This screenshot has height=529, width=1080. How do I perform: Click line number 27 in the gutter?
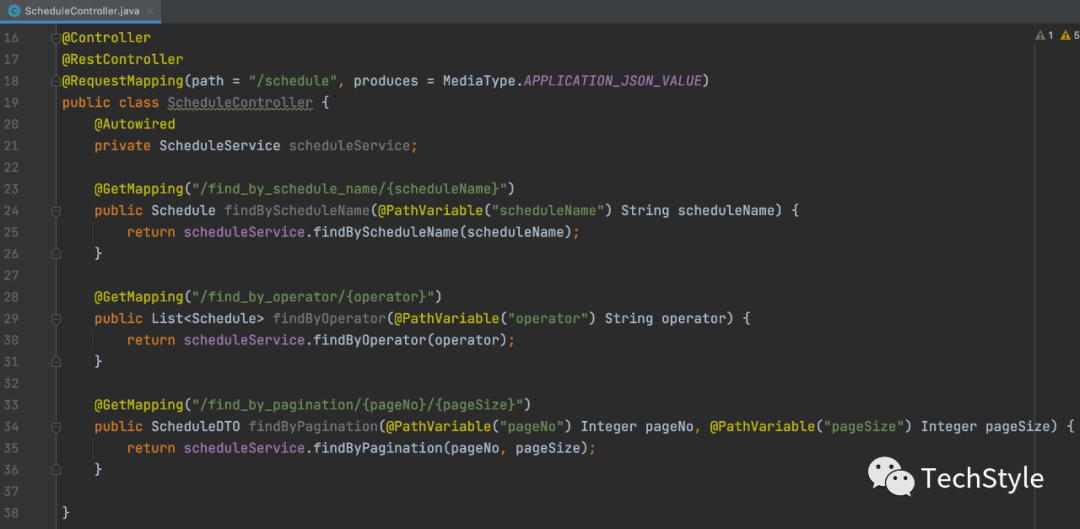tap(11, 275)
